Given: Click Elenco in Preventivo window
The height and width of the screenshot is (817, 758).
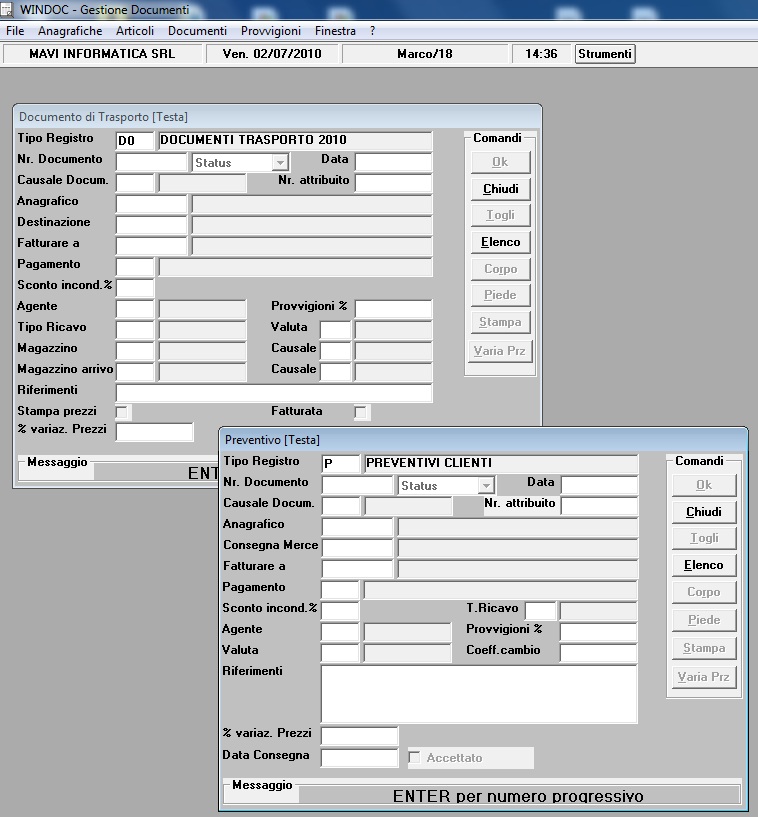Looking at the screenshot, I should (704, 565).
